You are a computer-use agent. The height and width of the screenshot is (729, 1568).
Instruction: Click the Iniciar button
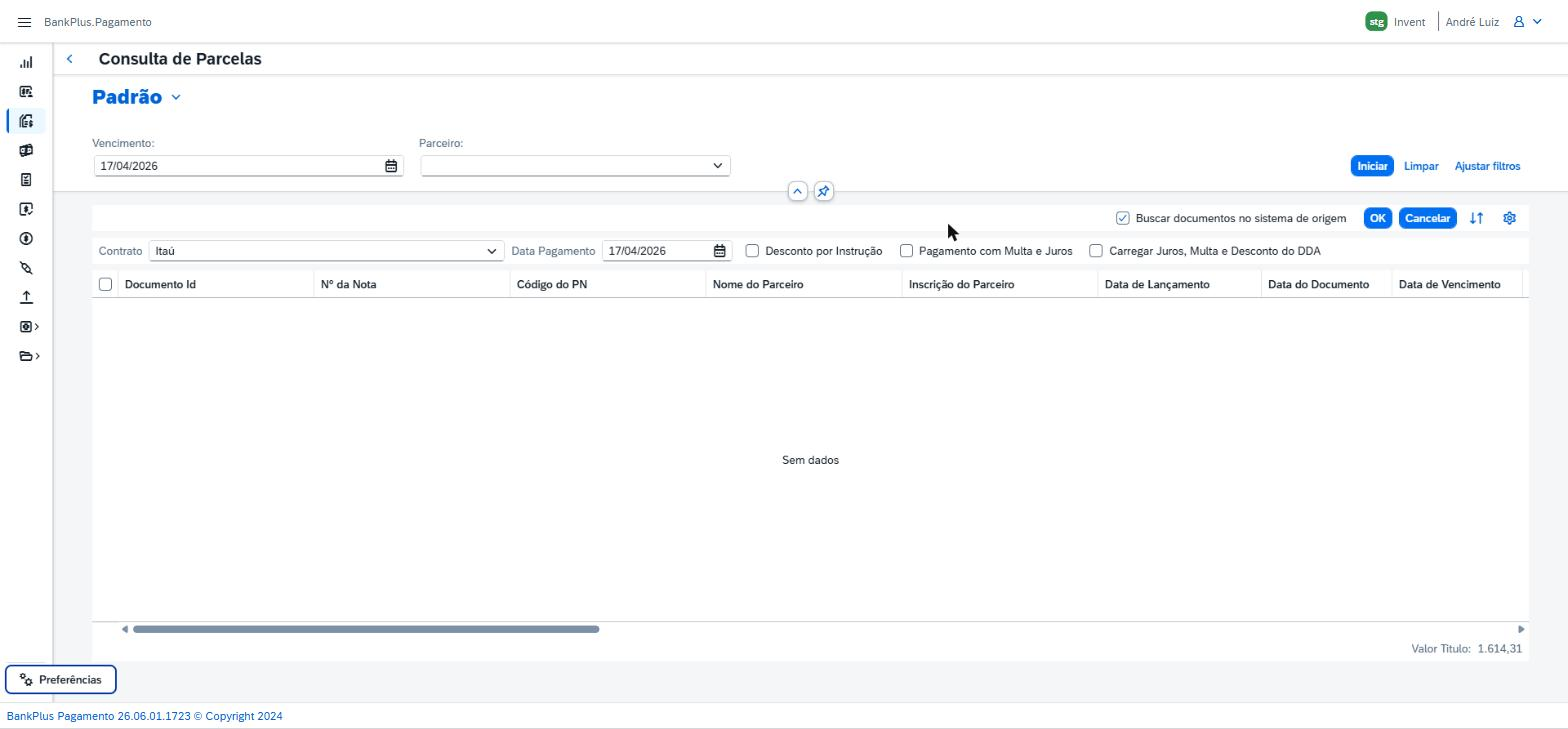click(x=1372, y=166)
